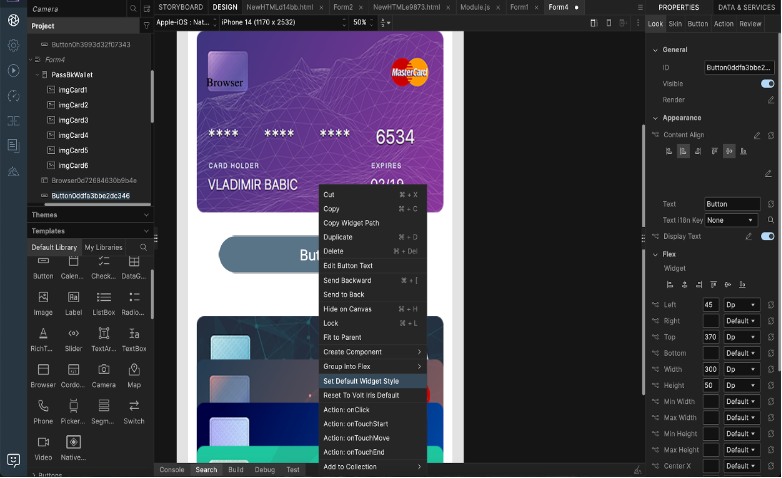The height and width of the screenshot is (478, 782).
Task: Choose Cut from the context menu
Action: (x=371, y=195)
